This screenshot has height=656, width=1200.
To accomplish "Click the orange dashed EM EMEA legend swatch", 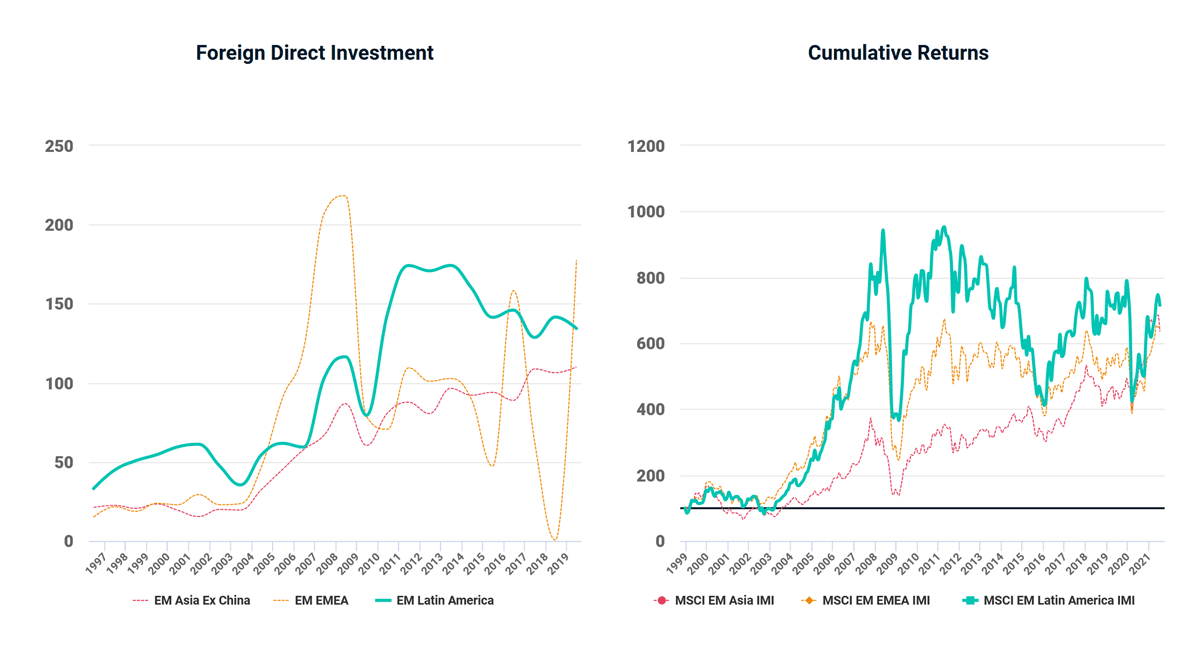I will [280, 601].
